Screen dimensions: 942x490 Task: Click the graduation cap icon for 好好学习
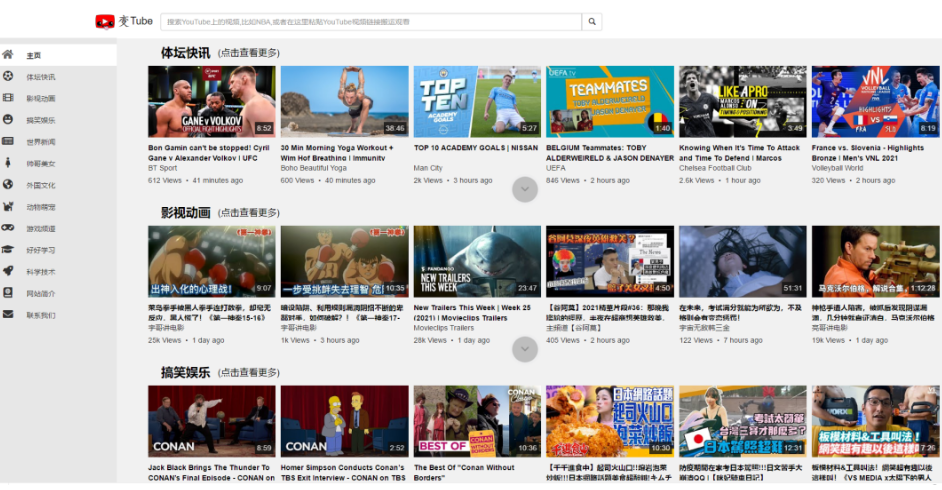pyautogui.click(x=8, y=249)
